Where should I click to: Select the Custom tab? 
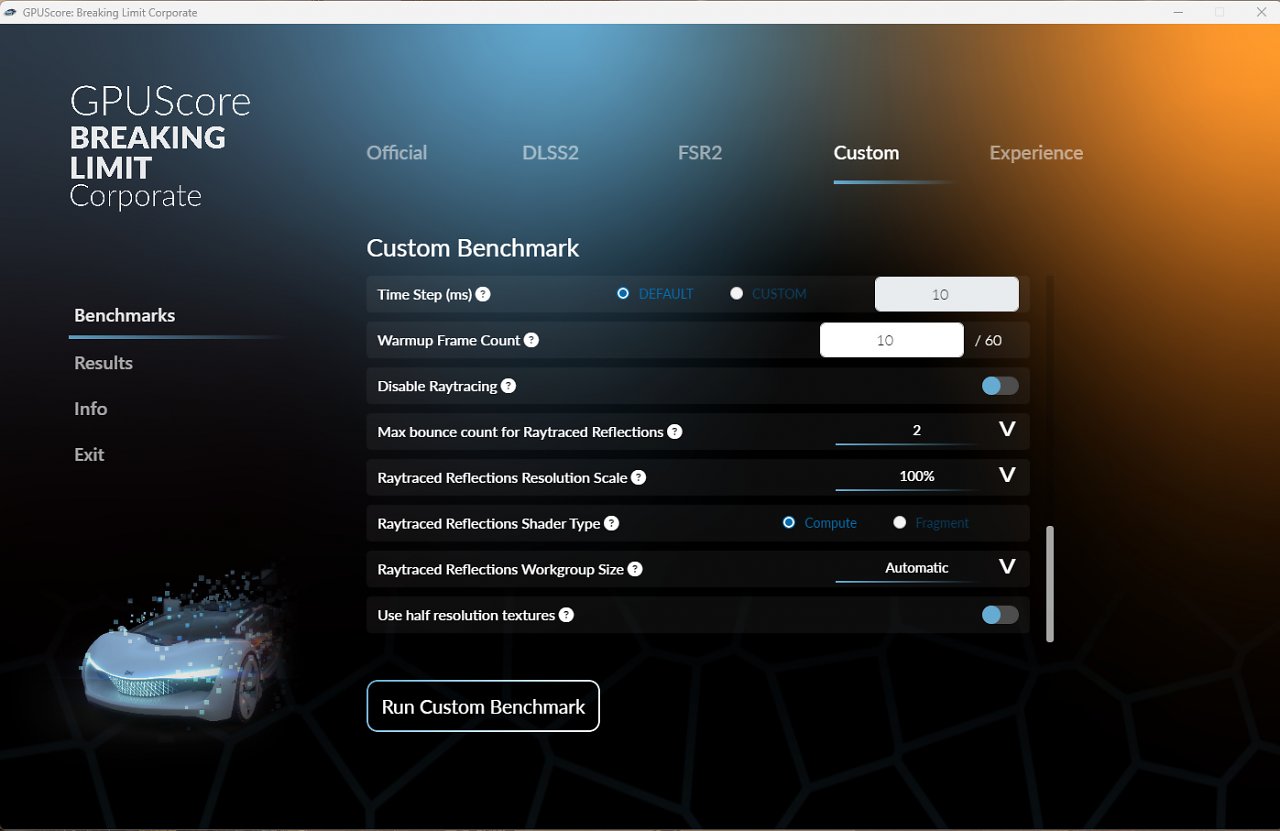click(x=866, y=153)
